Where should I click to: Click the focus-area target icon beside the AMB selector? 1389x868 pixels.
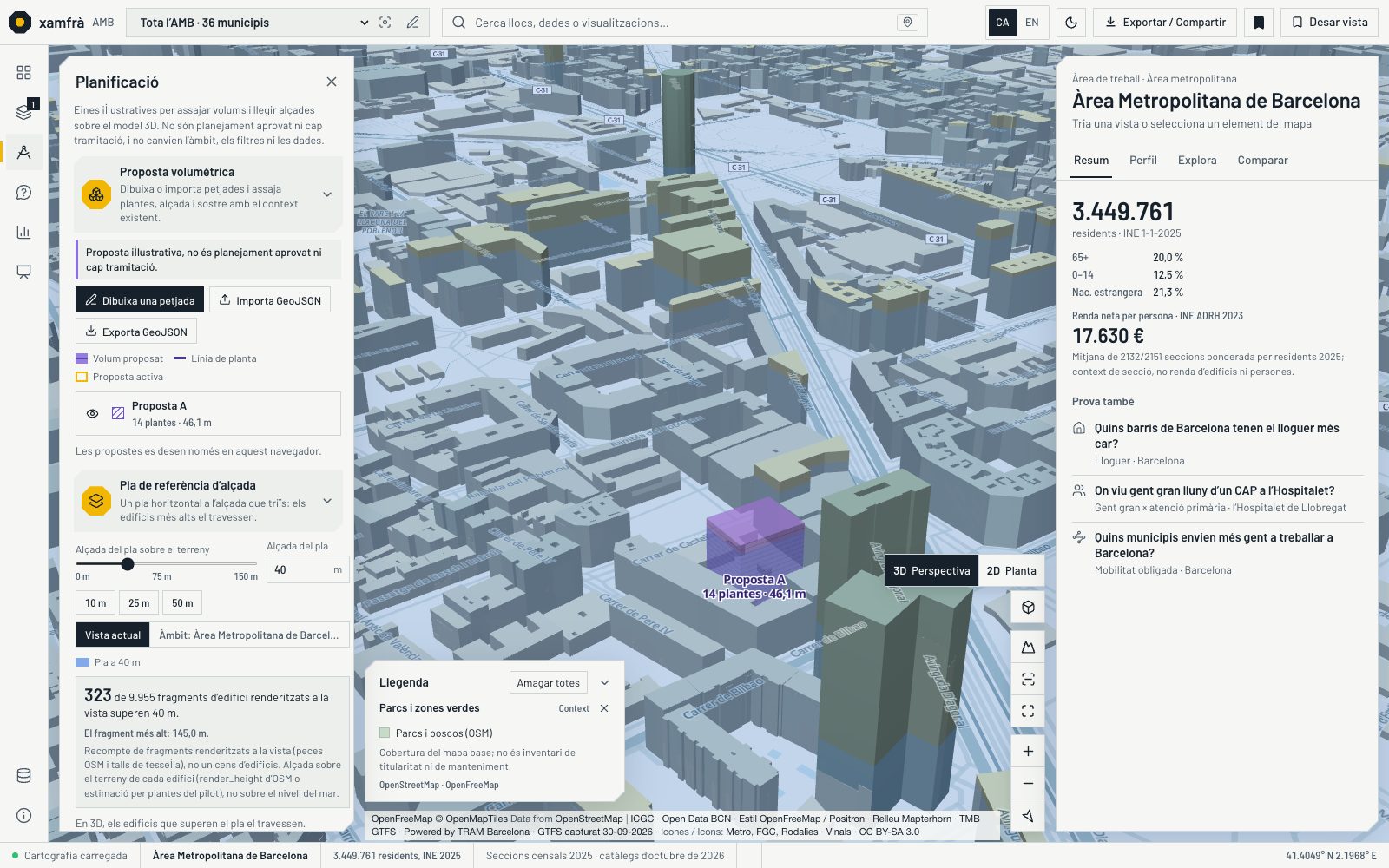pos(385,23)
